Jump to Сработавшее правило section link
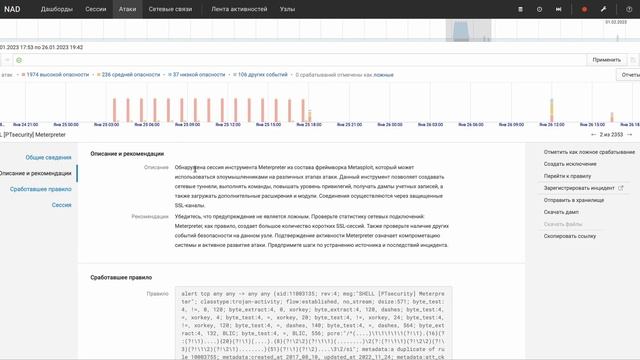 click(41, 189)
